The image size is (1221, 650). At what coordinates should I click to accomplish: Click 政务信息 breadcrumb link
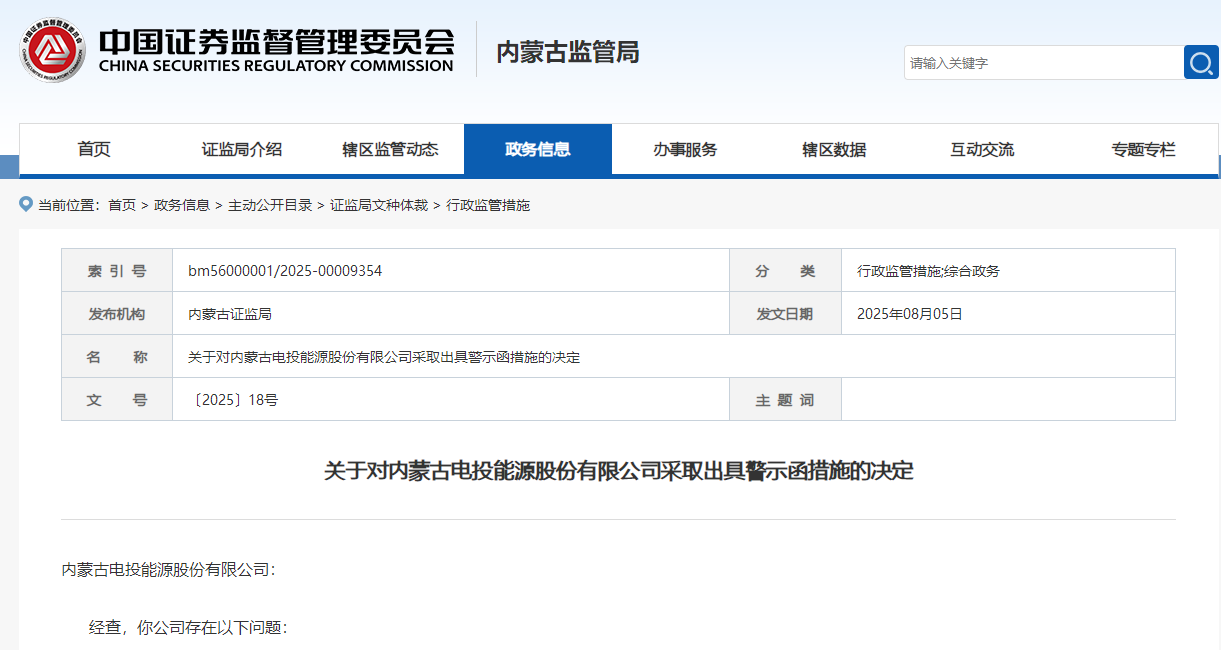(x=182, y=205)
